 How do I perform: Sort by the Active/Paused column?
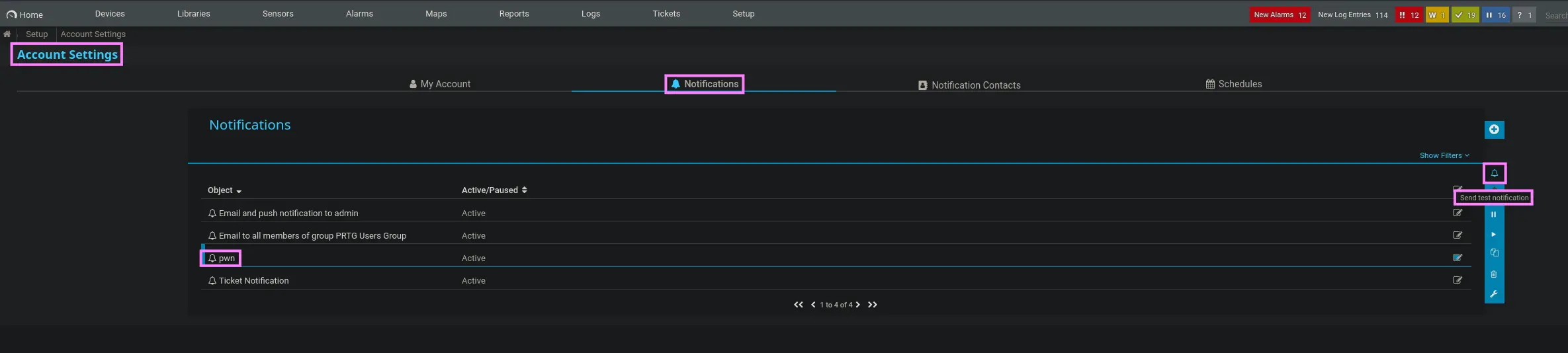[494, 190]
